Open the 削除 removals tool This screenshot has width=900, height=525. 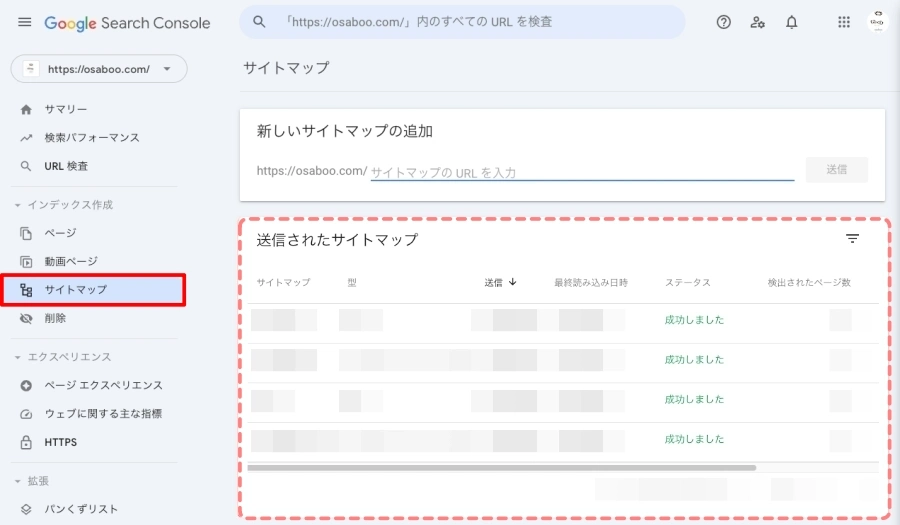point(55,318)
